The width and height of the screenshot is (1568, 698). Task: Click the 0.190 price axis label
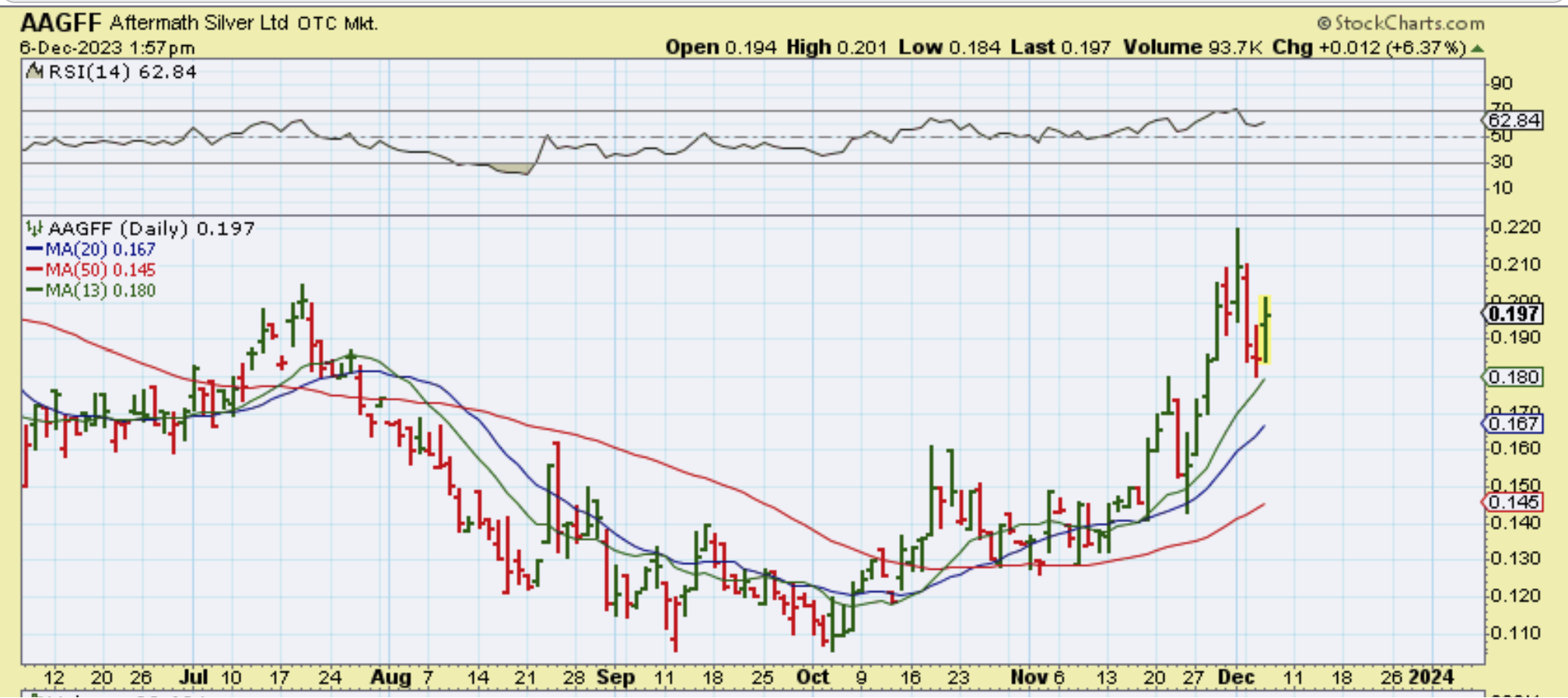[x=1515, y=338]
